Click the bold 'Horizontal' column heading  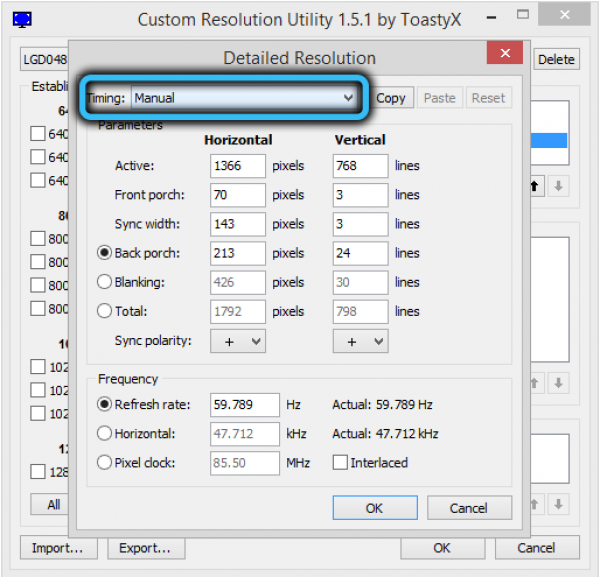point(238,140)
